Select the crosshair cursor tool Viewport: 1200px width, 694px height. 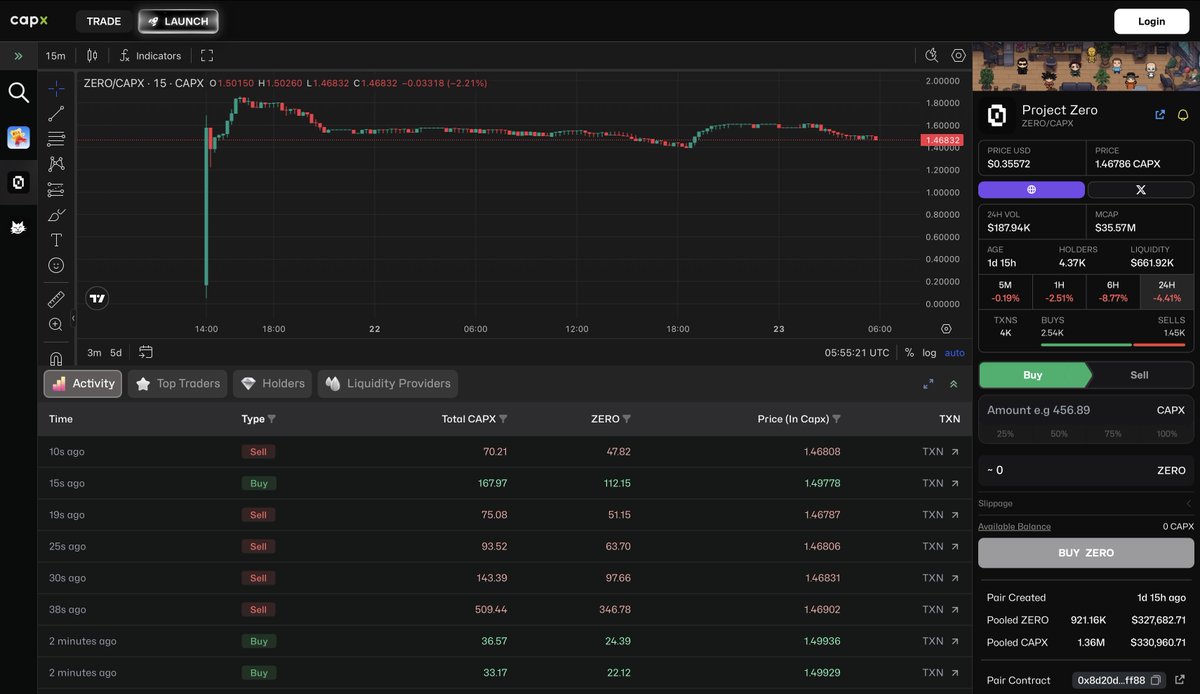[56, 87]
